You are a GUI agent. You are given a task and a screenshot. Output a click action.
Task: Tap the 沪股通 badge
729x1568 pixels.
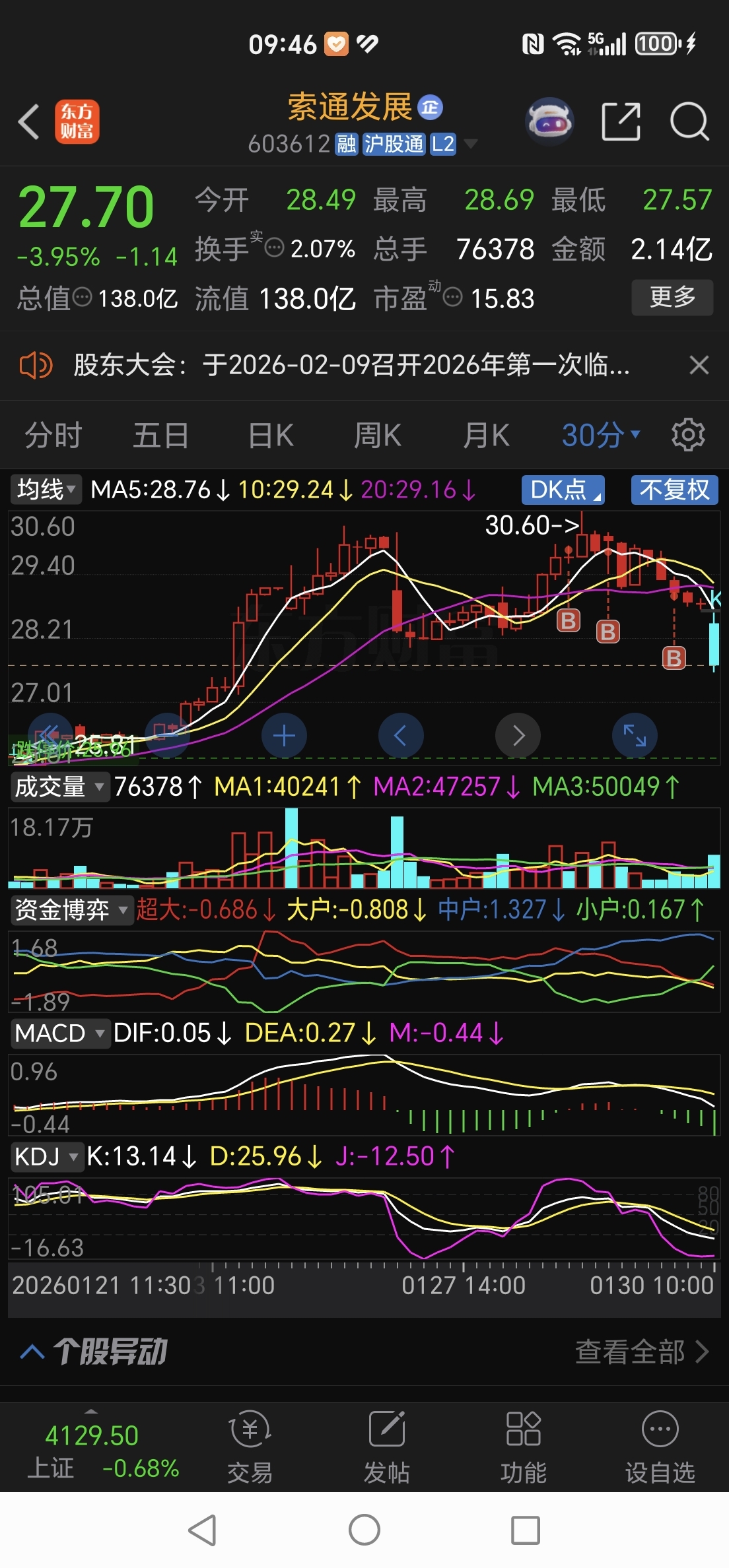(x=394, y=144)
